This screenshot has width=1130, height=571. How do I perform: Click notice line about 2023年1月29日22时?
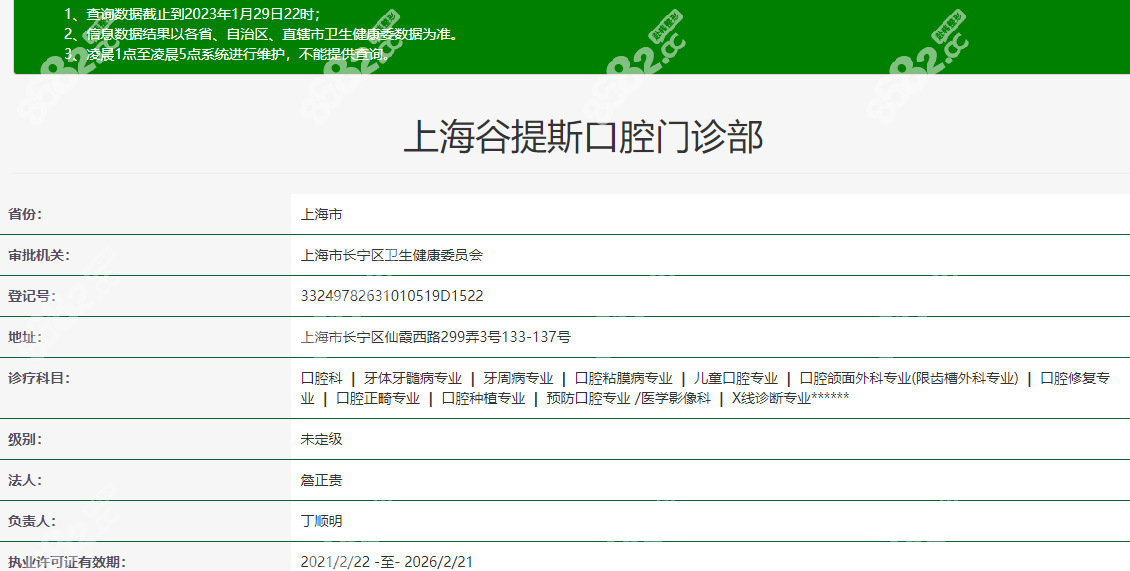pos(192,14)
